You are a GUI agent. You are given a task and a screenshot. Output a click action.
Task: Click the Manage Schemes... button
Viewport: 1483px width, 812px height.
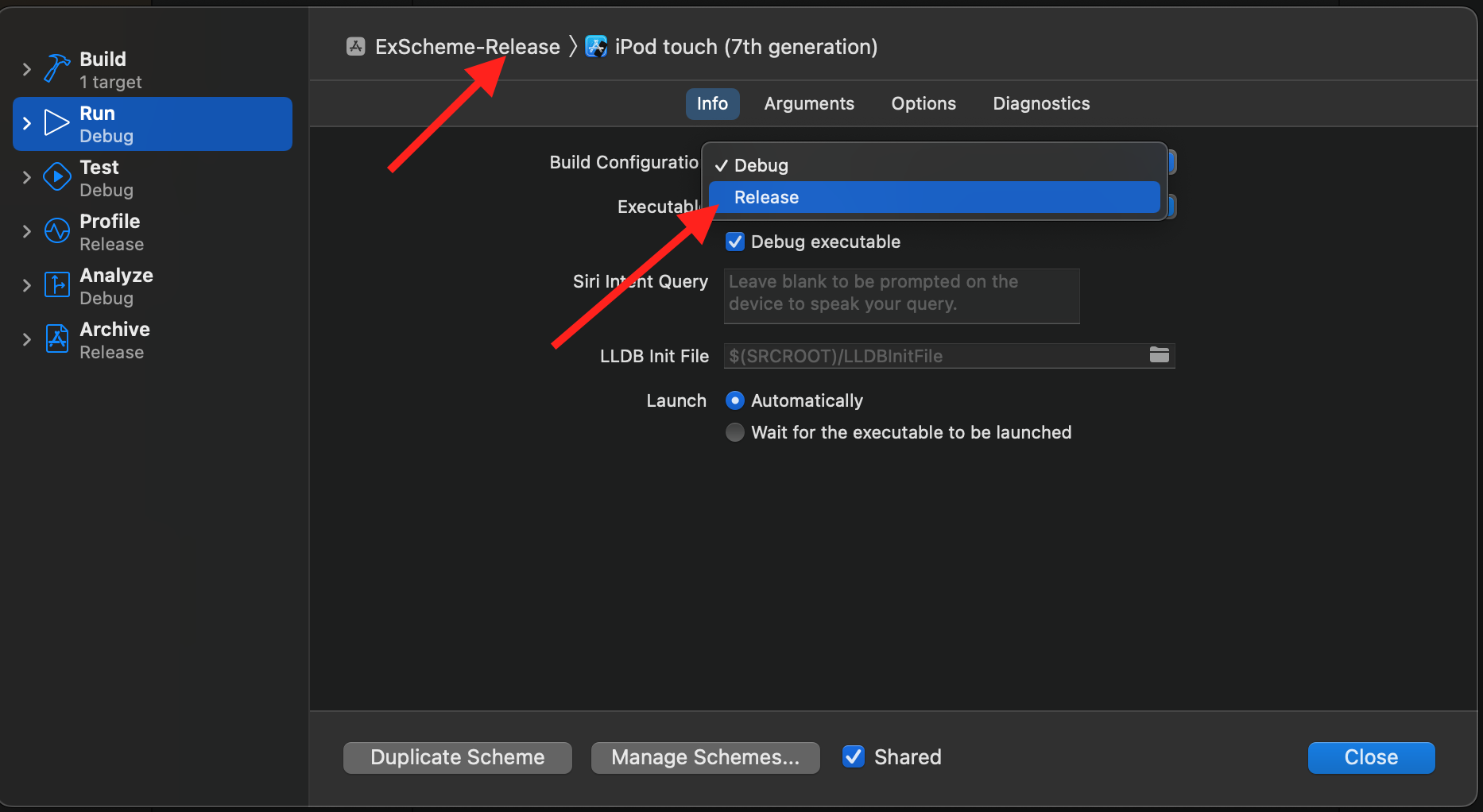click(x=706, y=757)
